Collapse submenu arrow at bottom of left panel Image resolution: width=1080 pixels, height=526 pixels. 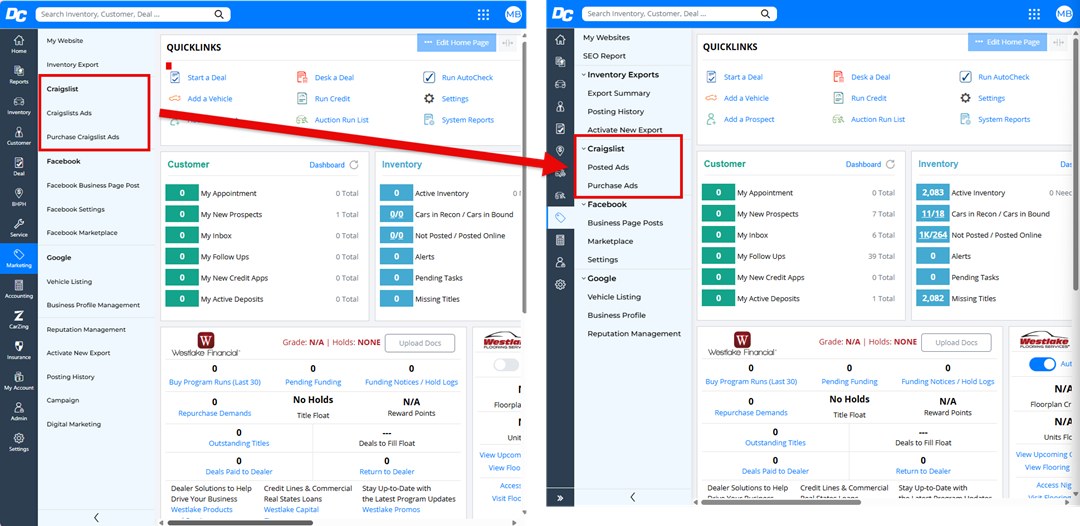tap(96, 517)
